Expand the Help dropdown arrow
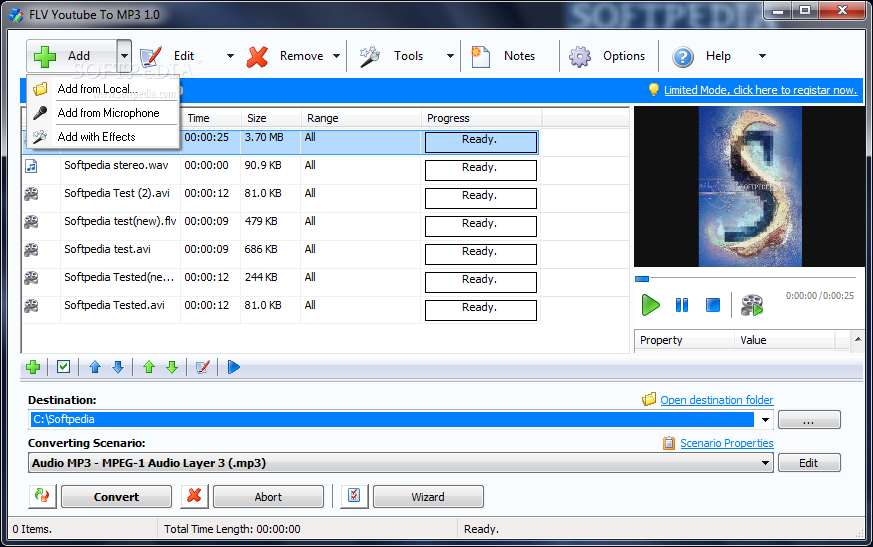873x547 pixels. [762, 56]
